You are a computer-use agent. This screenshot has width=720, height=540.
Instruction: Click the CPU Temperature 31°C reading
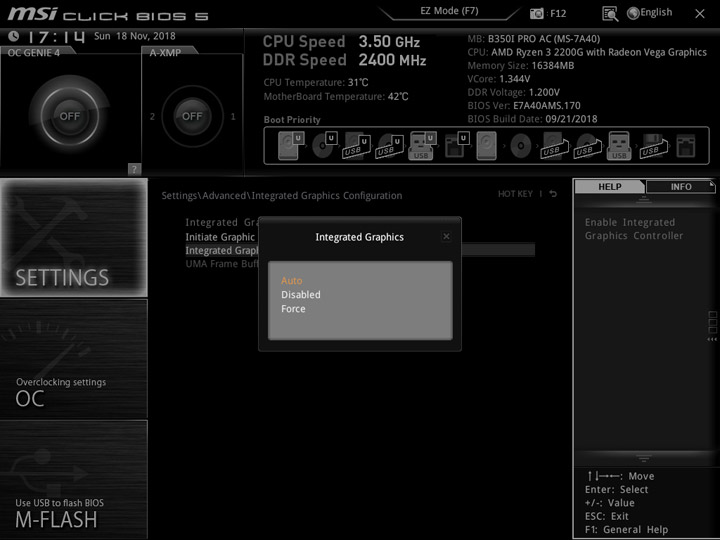pos(315,83)
